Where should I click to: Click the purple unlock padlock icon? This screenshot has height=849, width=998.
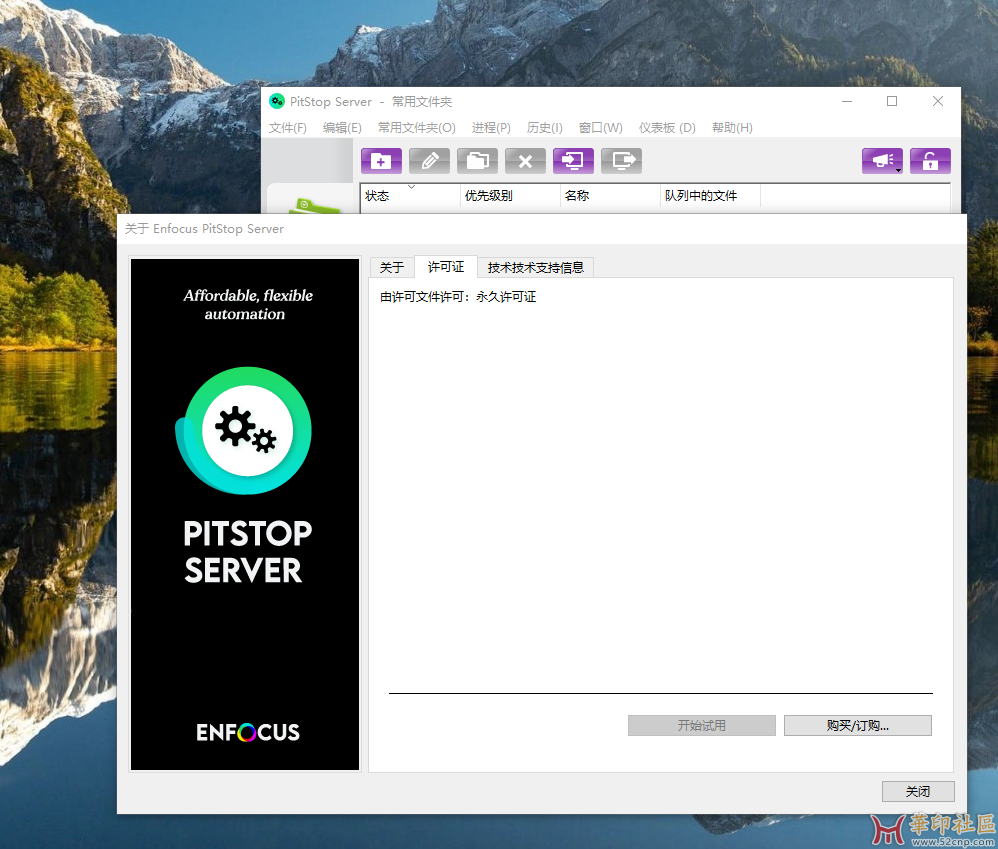(x=930, y=161)
